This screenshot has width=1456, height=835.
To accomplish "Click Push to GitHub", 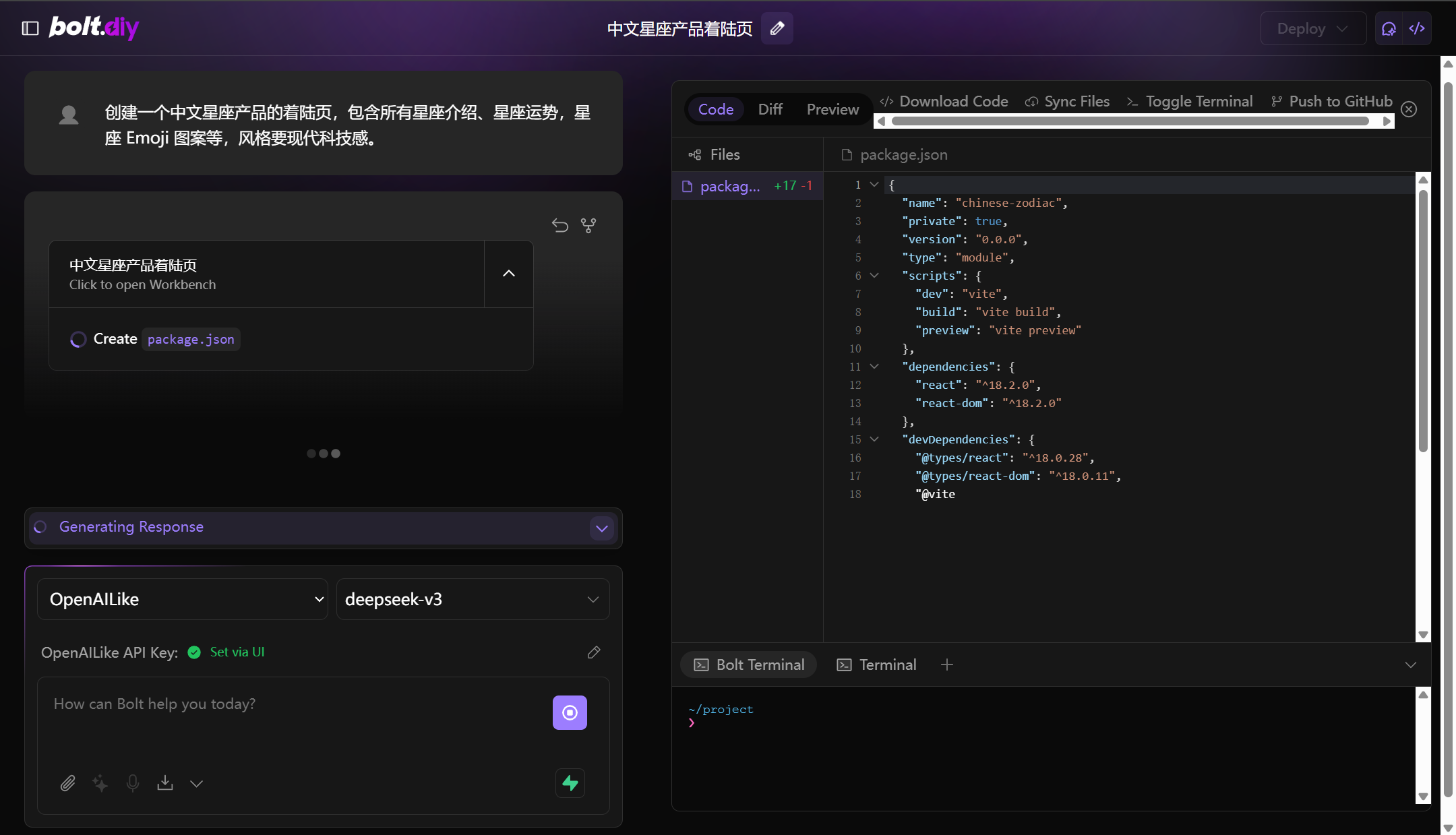I will [x=1332, y=101].
